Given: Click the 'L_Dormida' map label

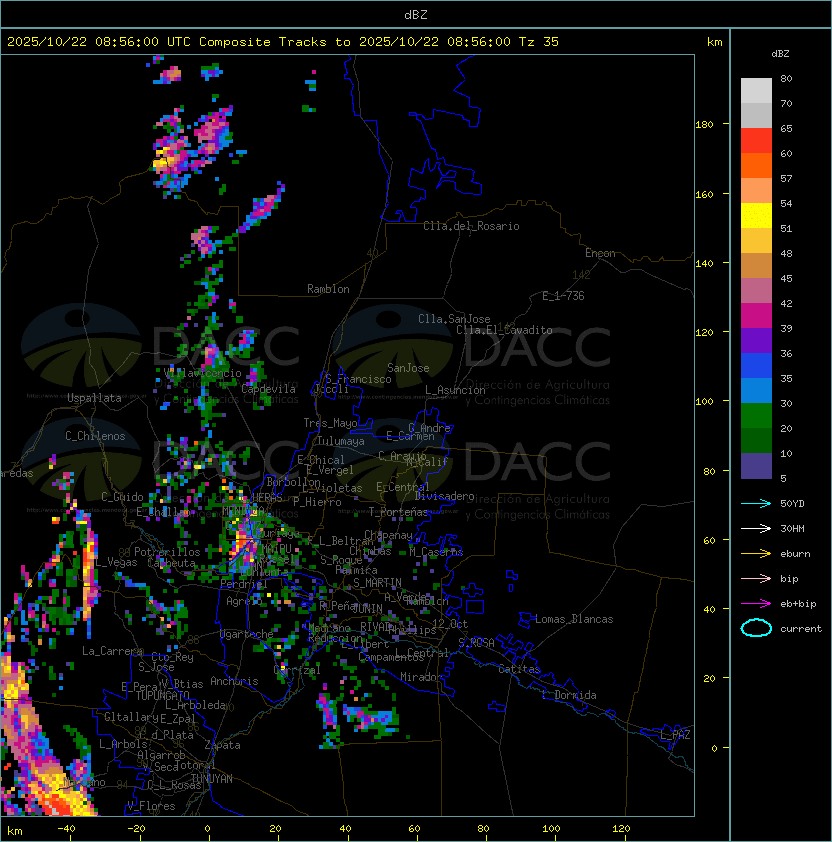Looking at the screenshot, I should [x=569, y=695].
